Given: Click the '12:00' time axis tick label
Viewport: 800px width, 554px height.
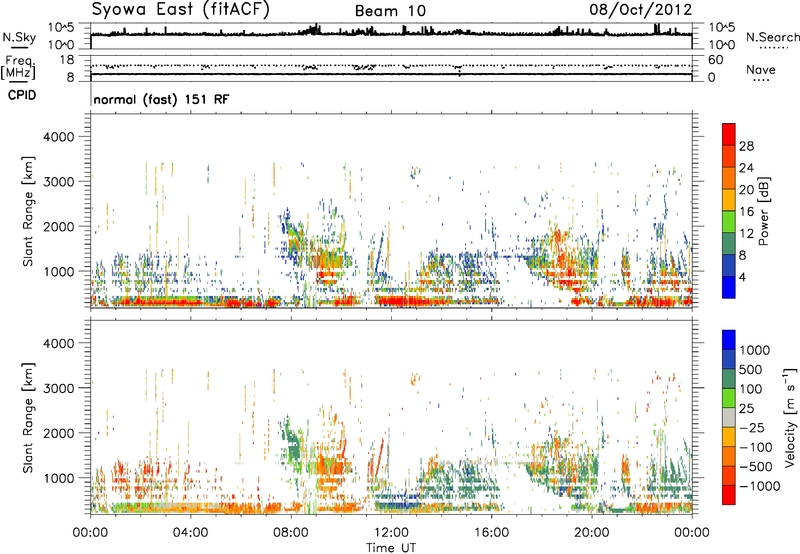Looking at the screenshot, I should (391, 533).
